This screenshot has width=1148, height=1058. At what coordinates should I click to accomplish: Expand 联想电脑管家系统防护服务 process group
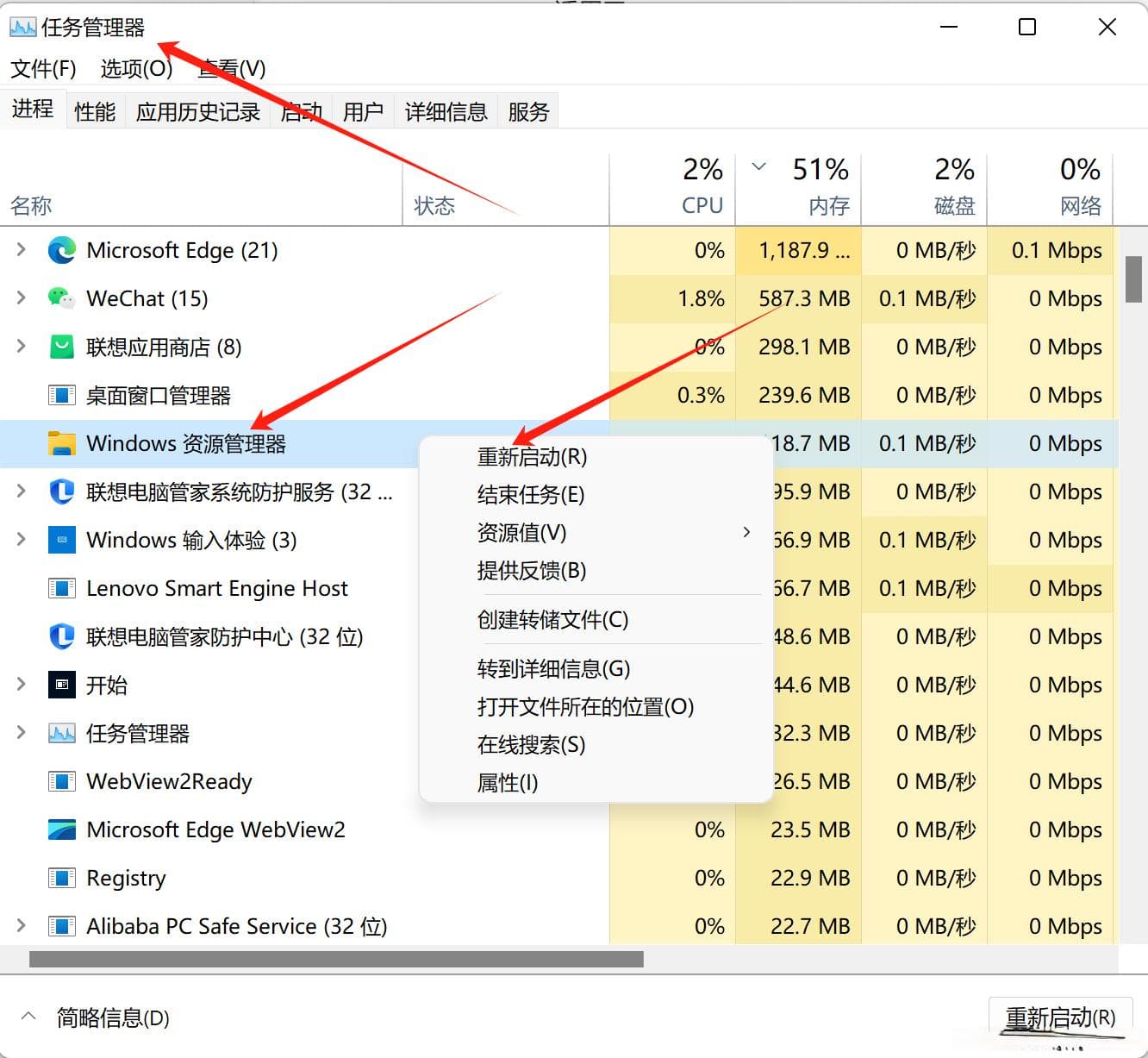[22, 491]
